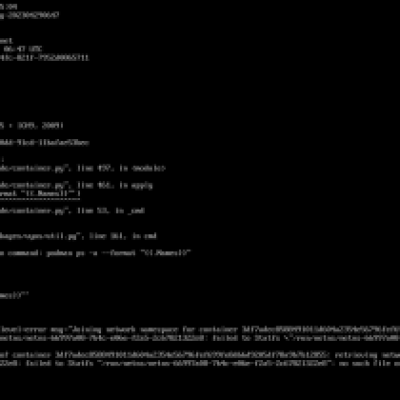Click the util.py traceback line ending in cmd
This screenshot has width=400, height=400.
pyautogui.click(x=78, y=236)
